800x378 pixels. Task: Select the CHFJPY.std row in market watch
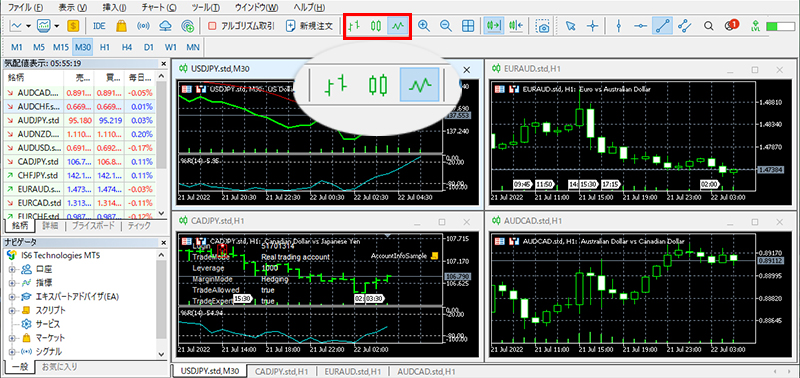coord(80,175)
